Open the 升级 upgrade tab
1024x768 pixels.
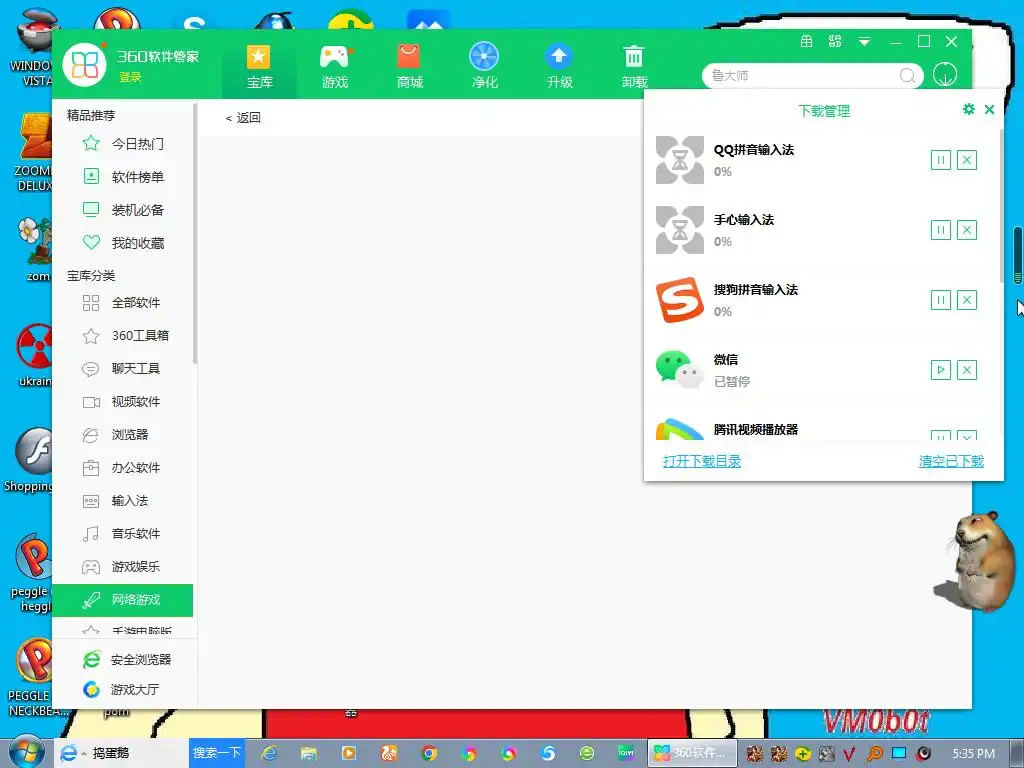click(559, 67)
